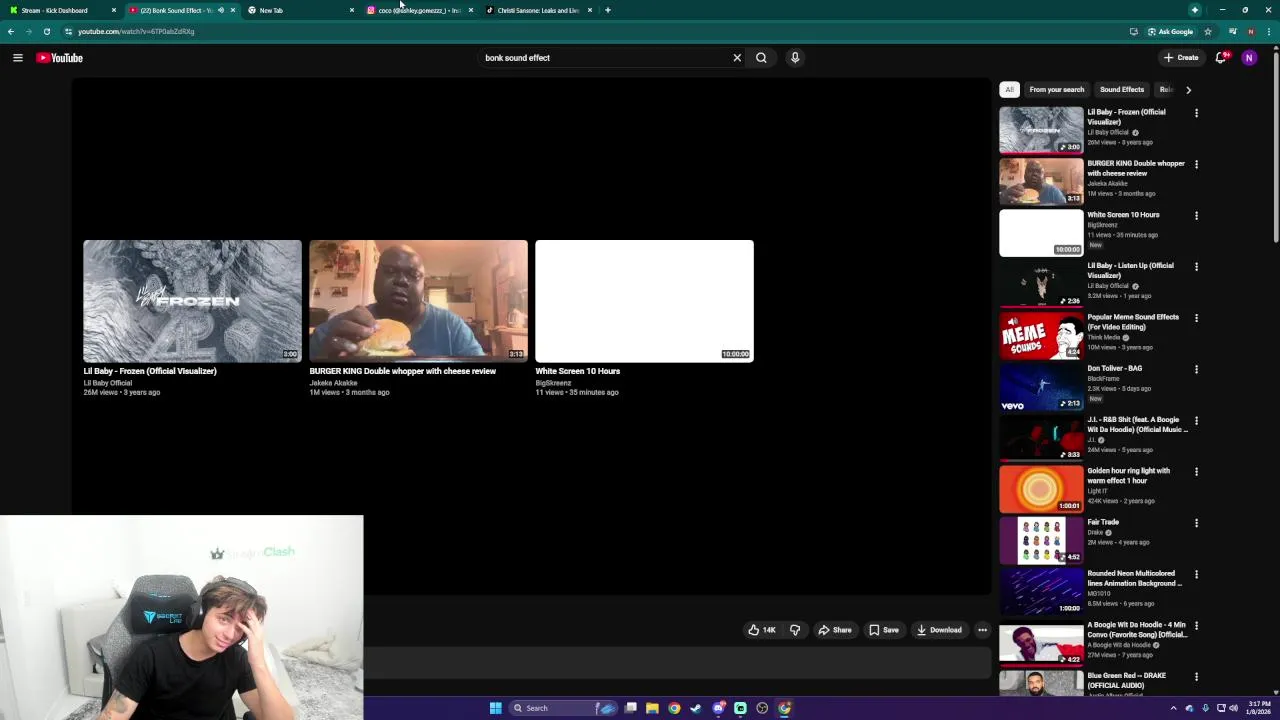Open Discord from the taskbar
Viewport: 1280px width, 720px height.
(x=718, y=708)
